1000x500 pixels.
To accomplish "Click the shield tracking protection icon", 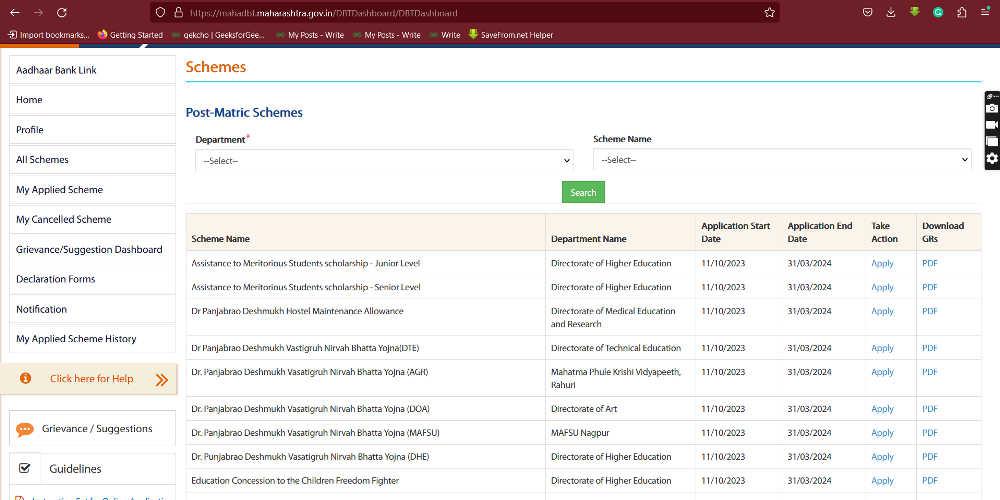I will [161, 12].
